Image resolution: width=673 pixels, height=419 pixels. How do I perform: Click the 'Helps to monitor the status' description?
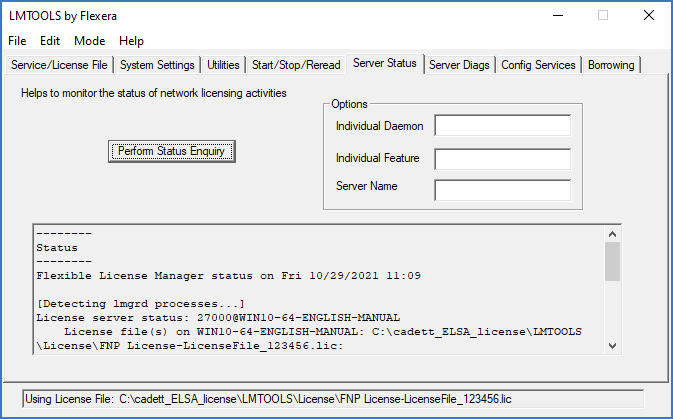(x=154, y=93)
